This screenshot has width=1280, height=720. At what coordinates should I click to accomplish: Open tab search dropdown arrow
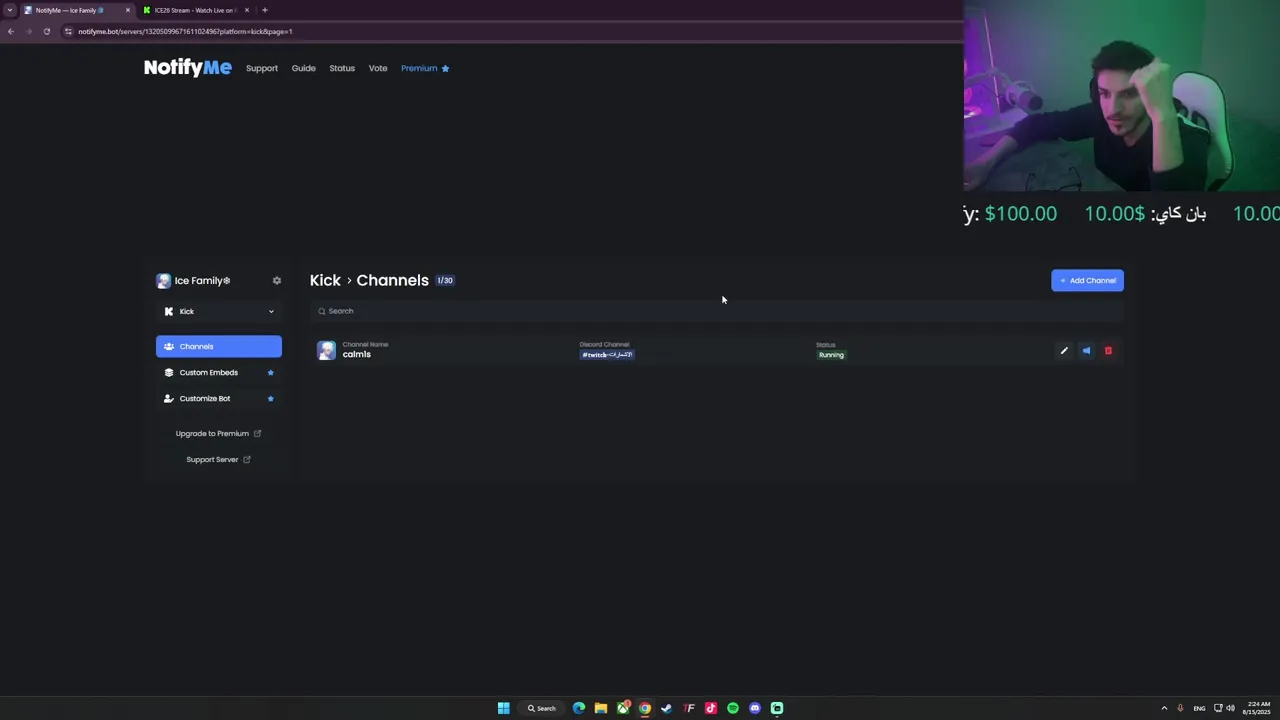9,10
